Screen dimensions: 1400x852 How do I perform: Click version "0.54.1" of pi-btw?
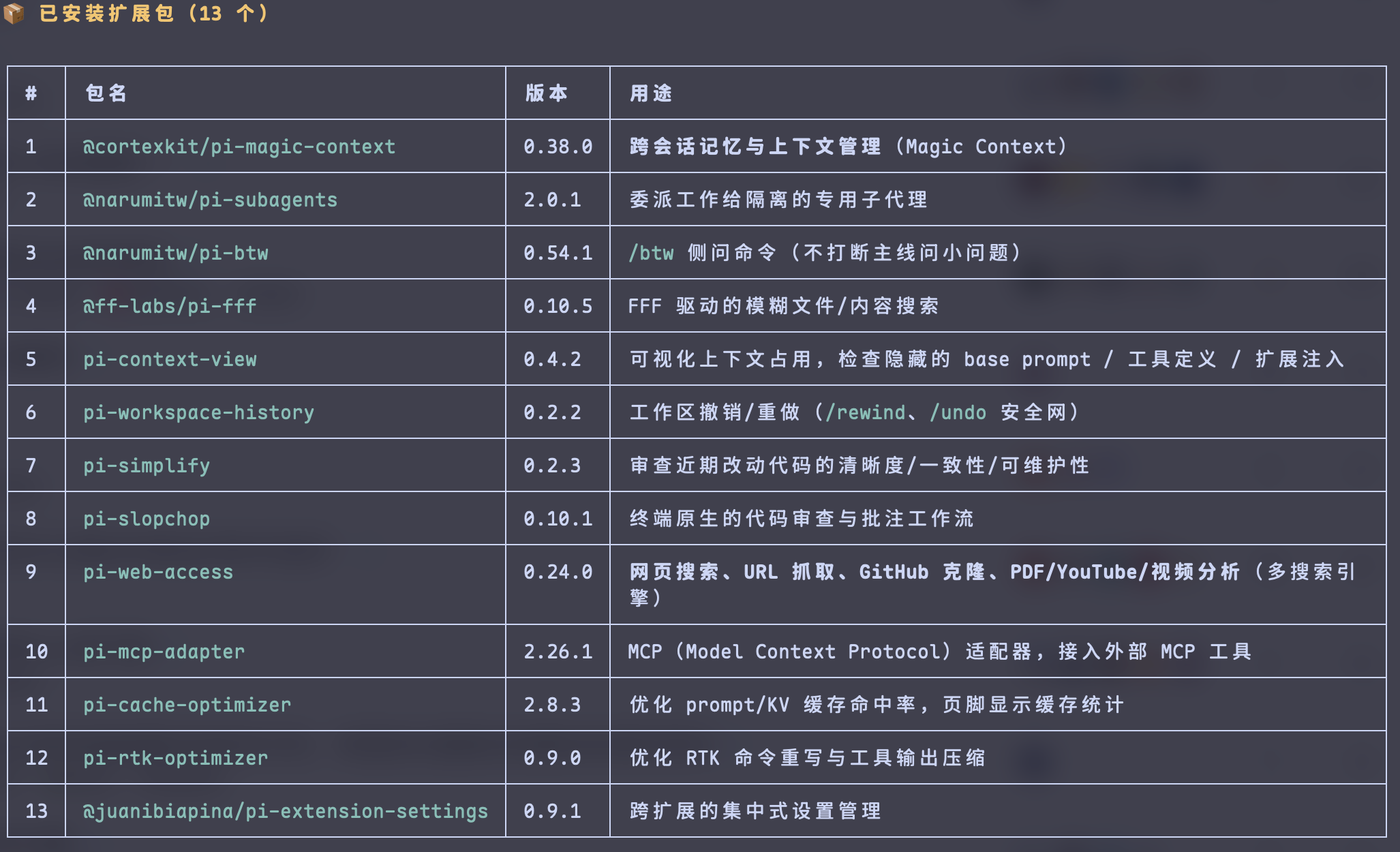[558, 253]
